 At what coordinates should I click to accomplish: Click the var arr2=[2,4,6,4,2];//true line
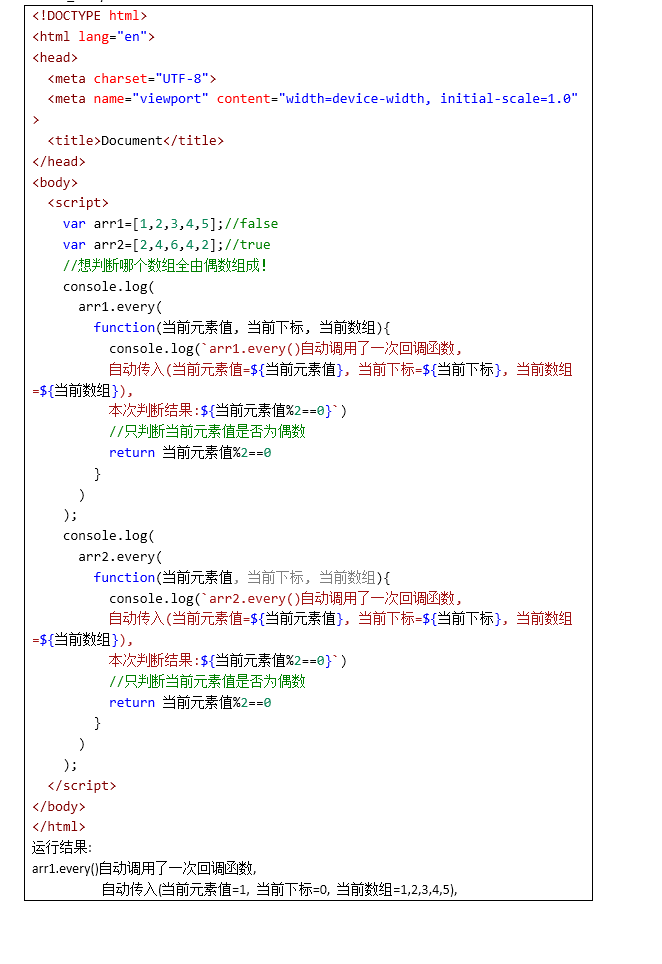pyautogui.click(x=167, y=245)
